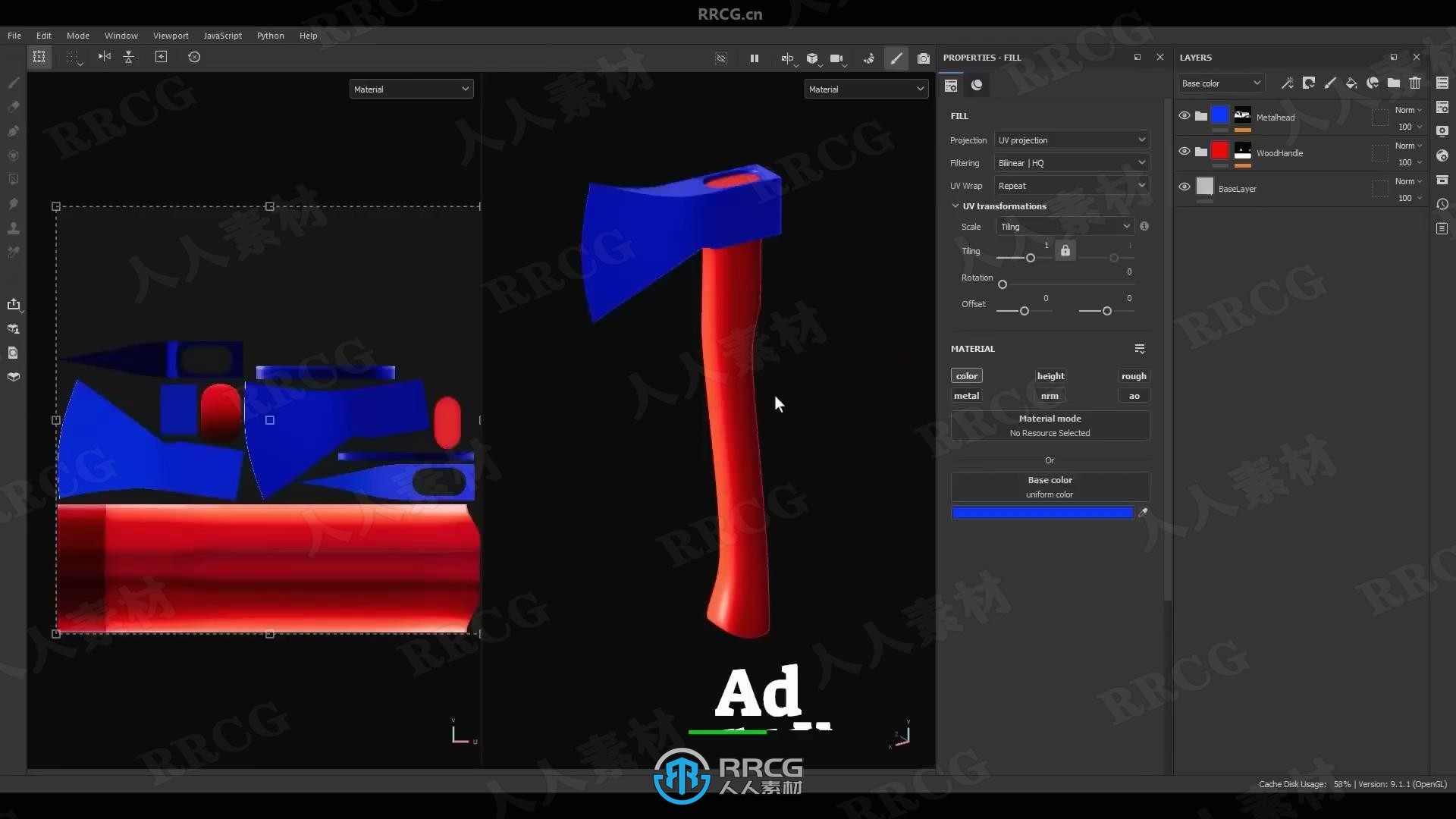Hide the Metalhead layer folder
This screenshot has width=1456, height=819.
click(x=1185, y=116)
